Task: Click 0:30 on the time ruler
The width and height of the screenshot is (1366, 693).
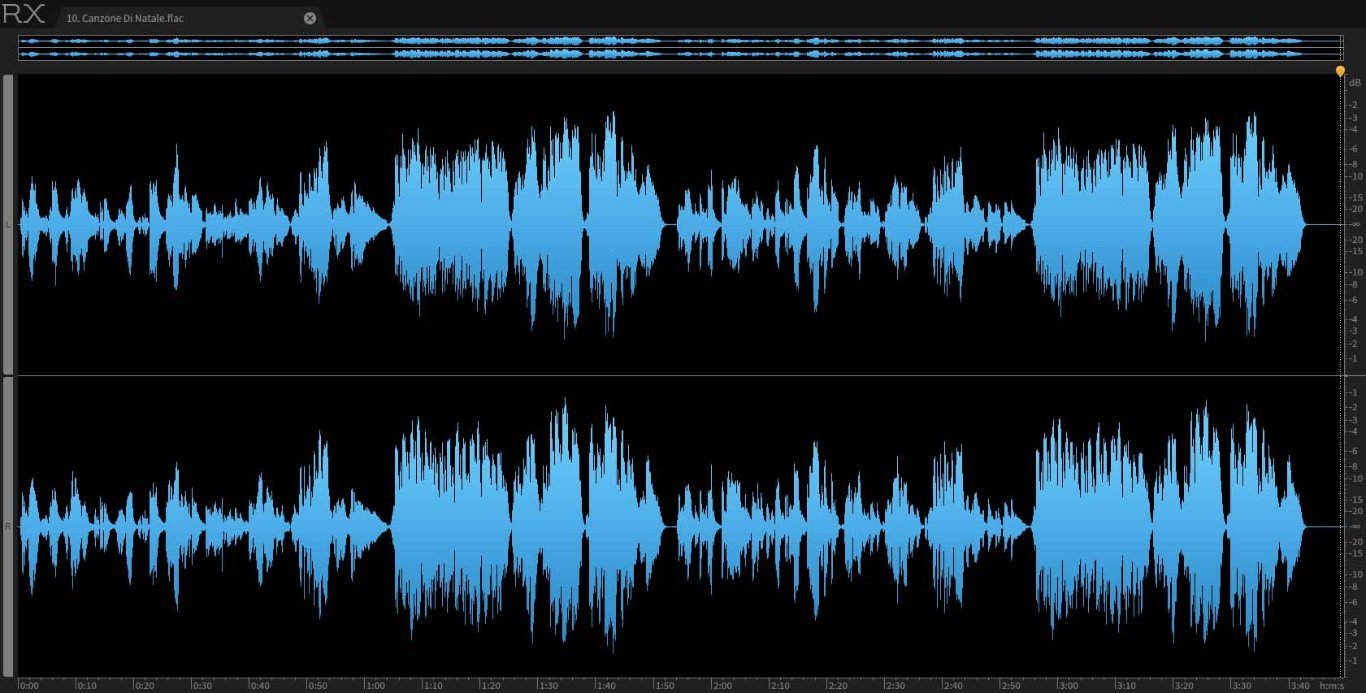Action: point(202,685)
